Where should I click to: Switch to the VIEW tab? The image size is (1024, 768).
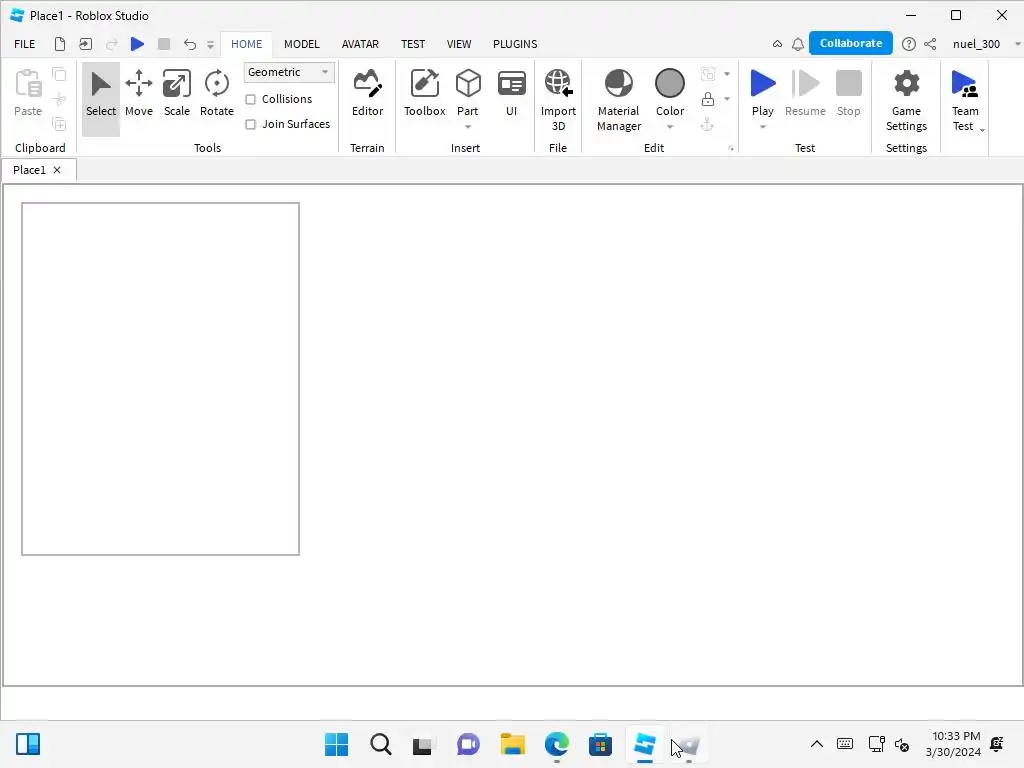pyautogui.click(x=458, y=44)
